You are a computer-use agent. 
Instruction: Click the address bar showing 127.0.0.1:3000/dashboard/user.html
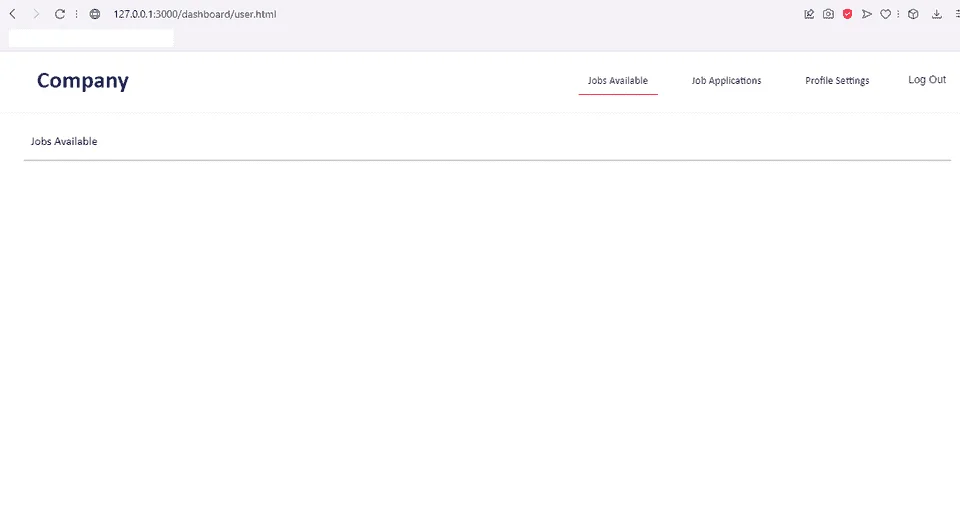click(x=195, y=14)
